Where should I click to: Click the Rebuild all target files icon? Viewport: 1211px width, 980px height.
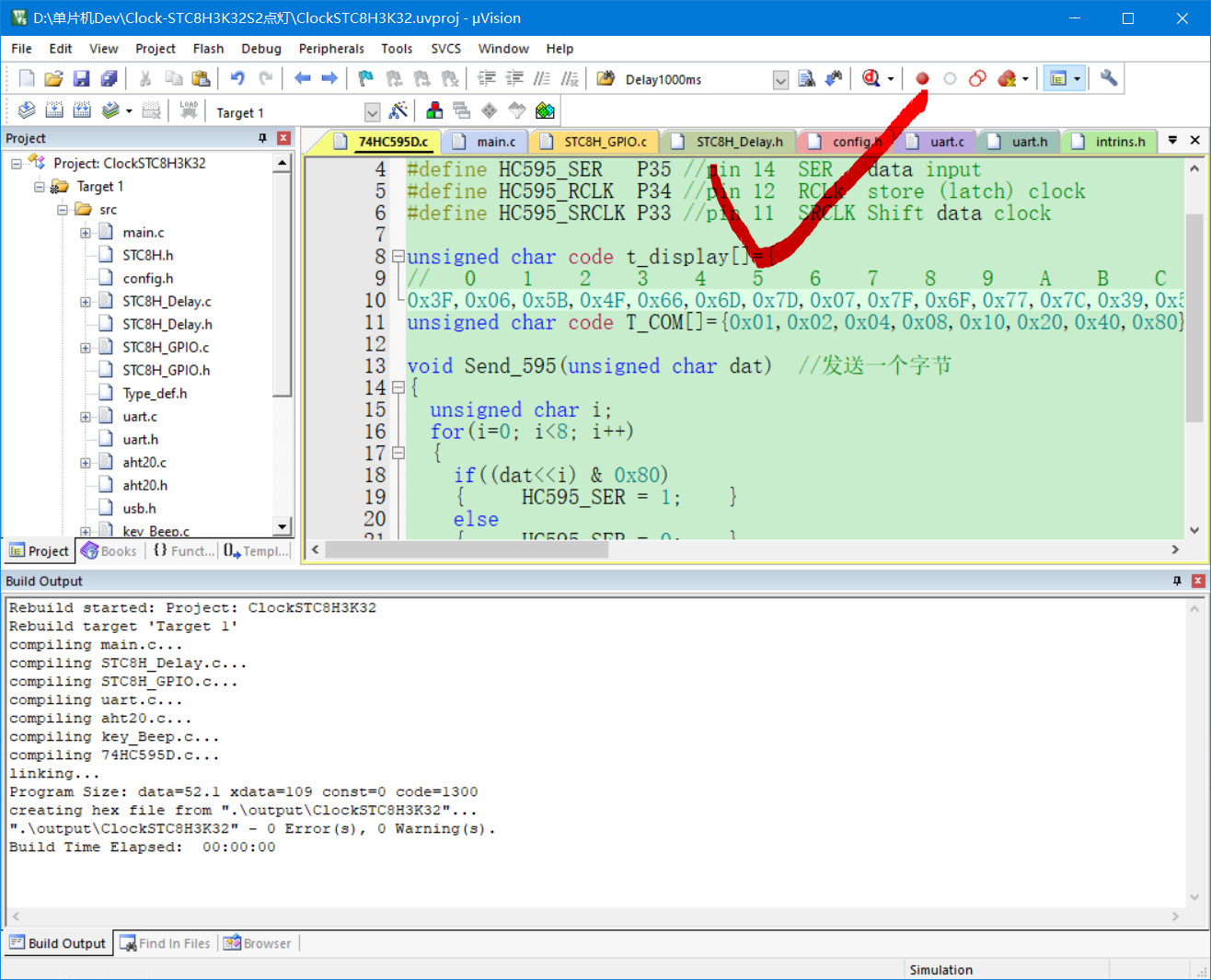[x=82, y=111]
